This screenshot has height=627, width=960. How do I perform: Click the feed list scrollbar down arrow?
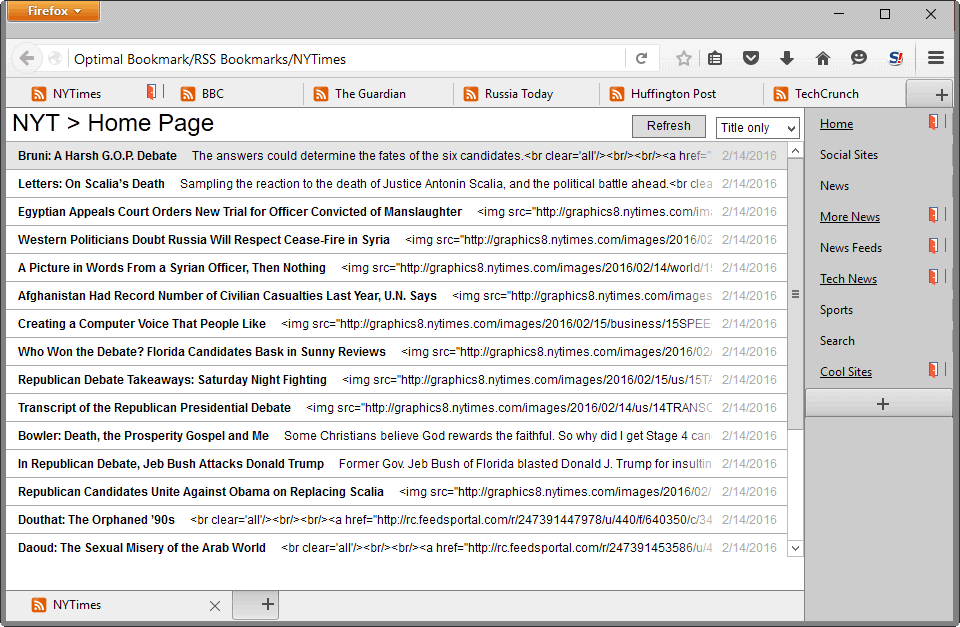(795, 548)
